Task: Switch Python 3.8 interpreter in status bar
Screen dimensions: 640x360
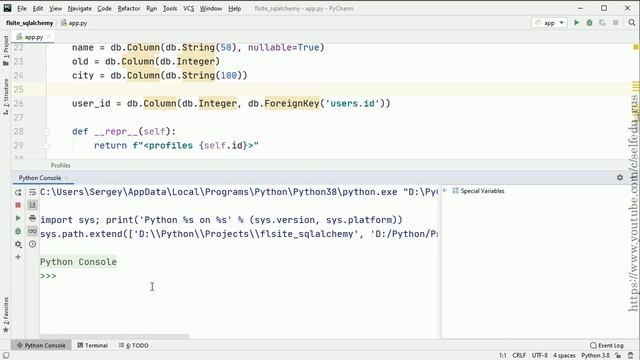Action: pos(595,356)
